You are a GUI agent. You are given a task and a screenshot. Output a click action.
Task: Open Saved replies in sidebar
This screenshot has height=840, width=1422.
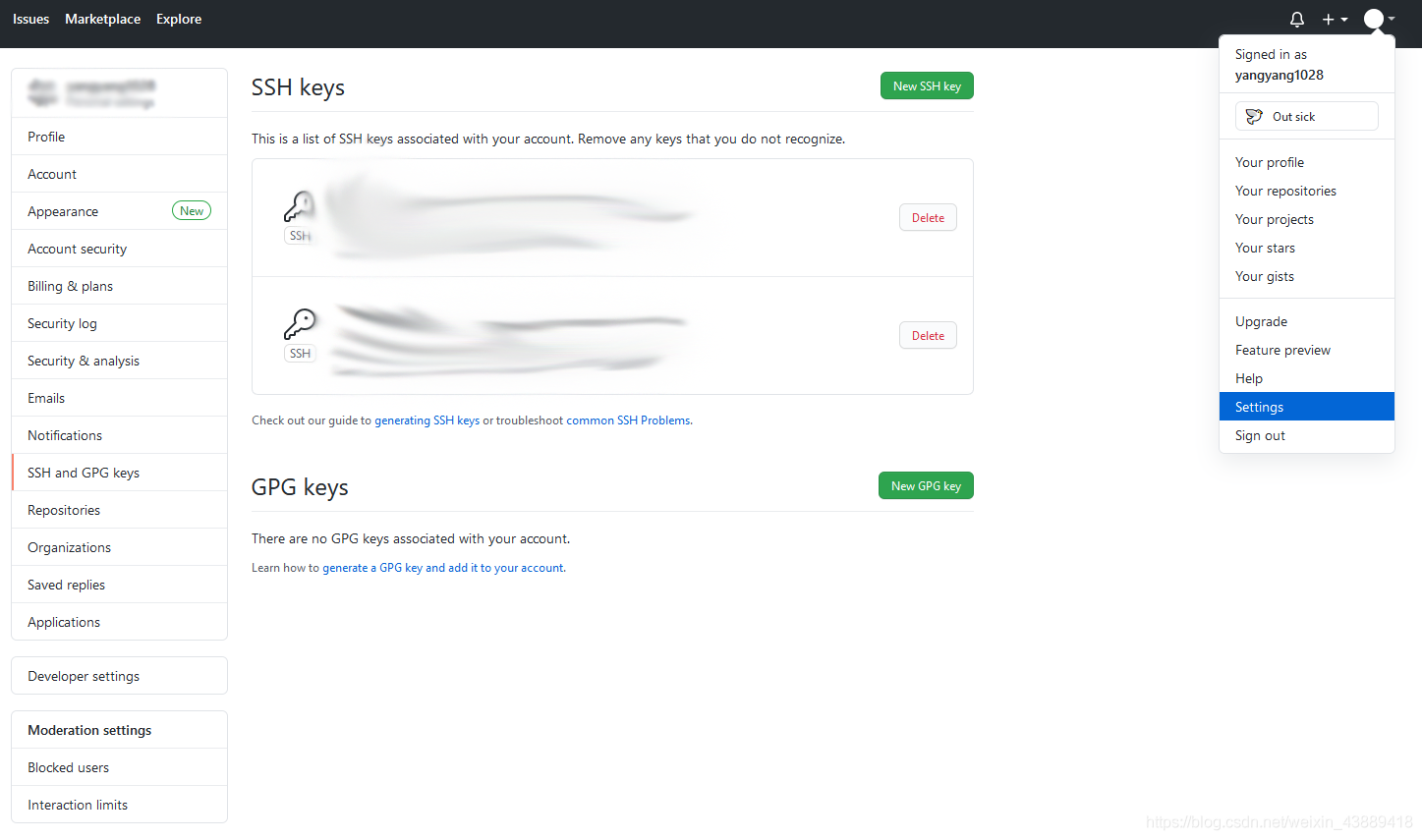(x=119, y=585)
